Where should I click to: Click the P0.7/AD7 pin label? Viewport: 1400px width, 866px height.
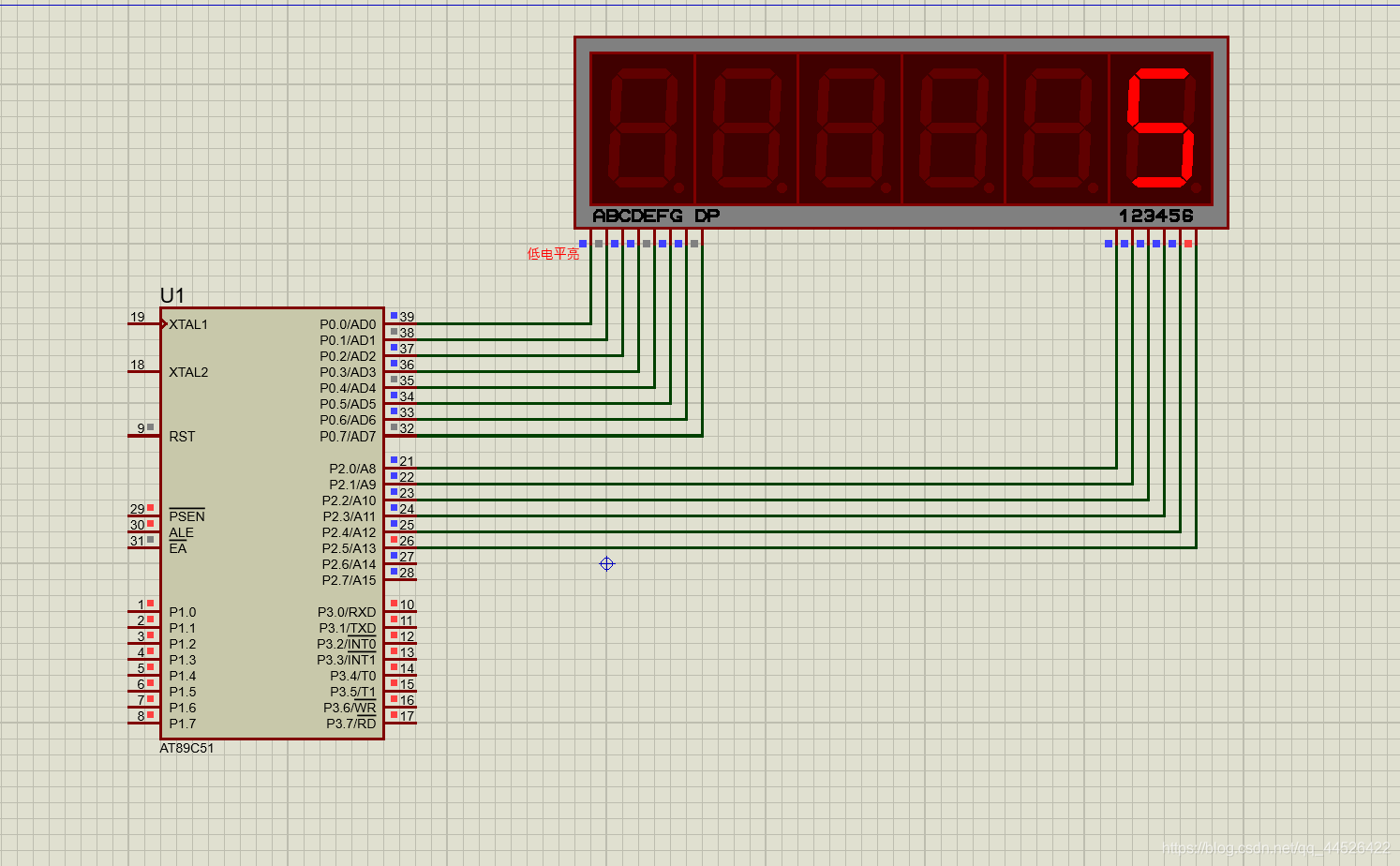point(348,436)
